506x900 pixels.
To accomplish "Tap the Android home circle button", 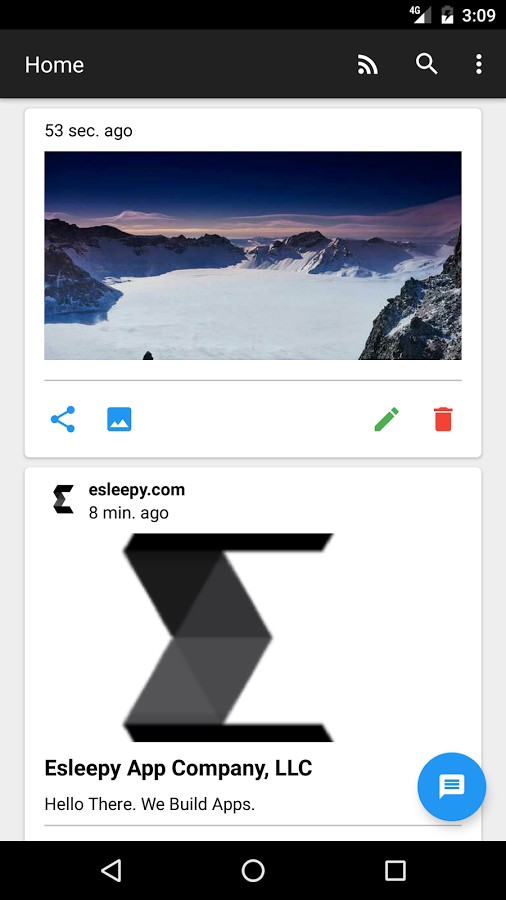I will pos(253,870).
